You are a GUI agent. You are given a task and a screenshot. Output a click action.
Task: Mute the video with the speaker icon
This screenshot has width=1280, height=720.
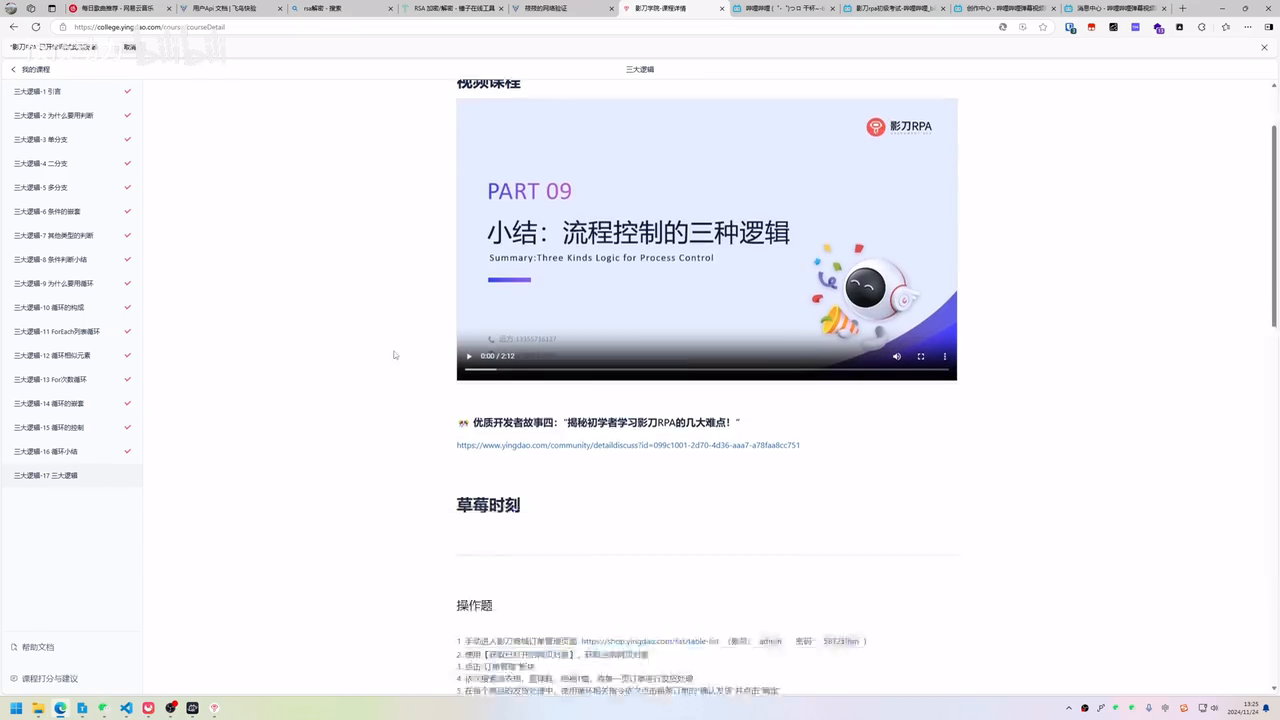[x=896, y=356]
